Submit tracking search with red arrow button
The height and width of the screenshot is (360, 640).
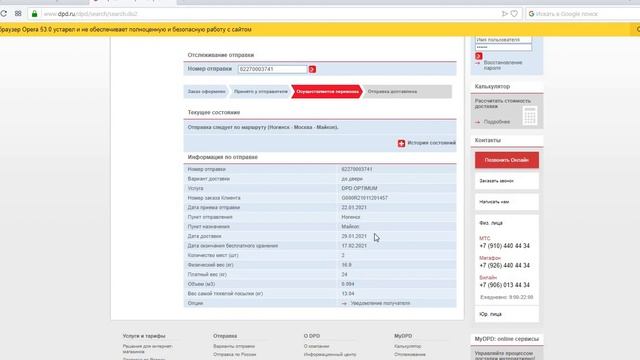point(312,69)
